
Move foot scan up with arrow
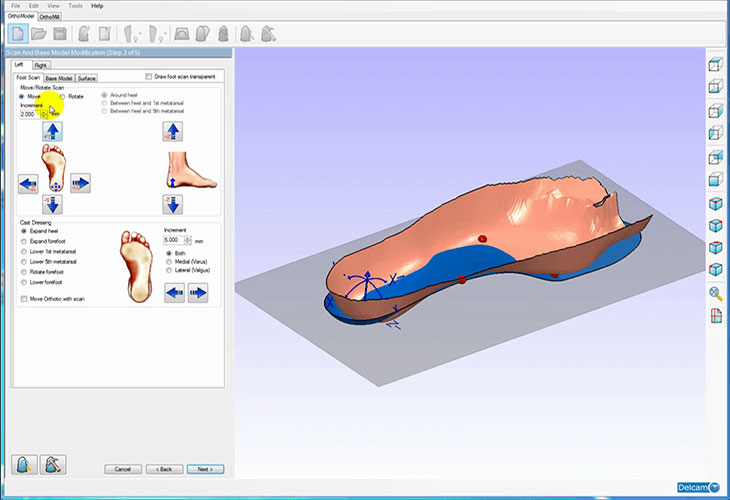(x=52, y=131)
